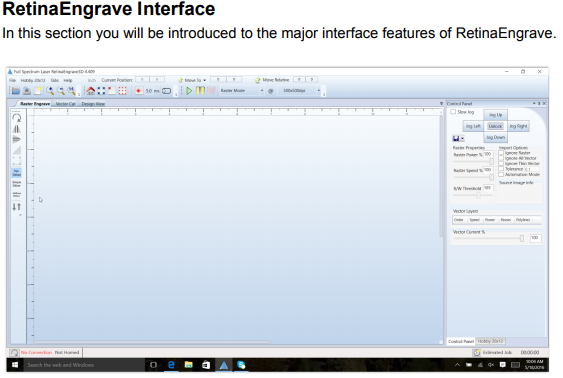Open the Control Panel title dropdown arrow
This screenshot has width=563, height=378.
coord(534,104)
